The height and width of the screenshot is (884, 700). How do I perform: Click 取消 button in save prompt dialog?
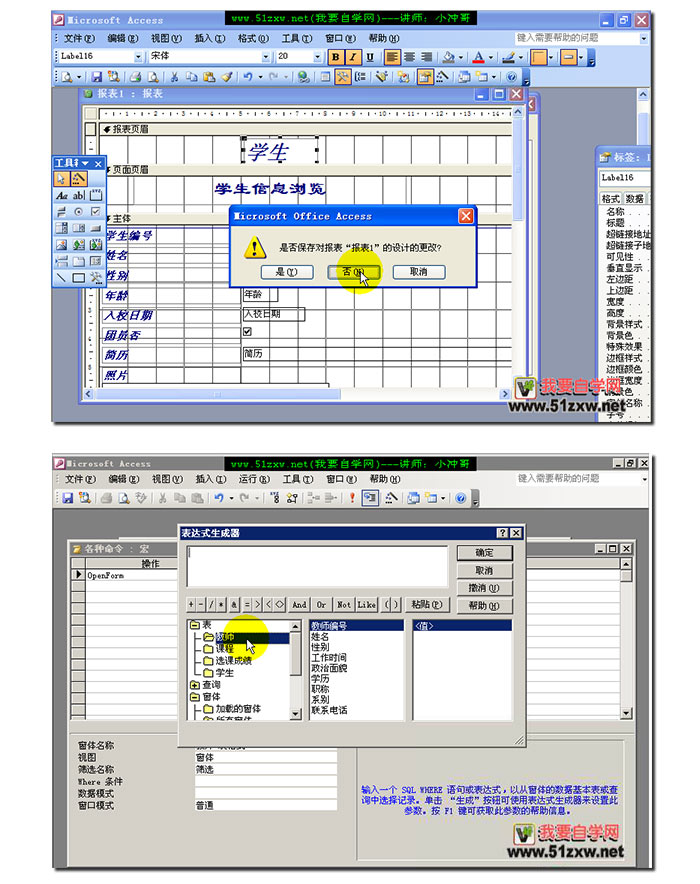419,272
